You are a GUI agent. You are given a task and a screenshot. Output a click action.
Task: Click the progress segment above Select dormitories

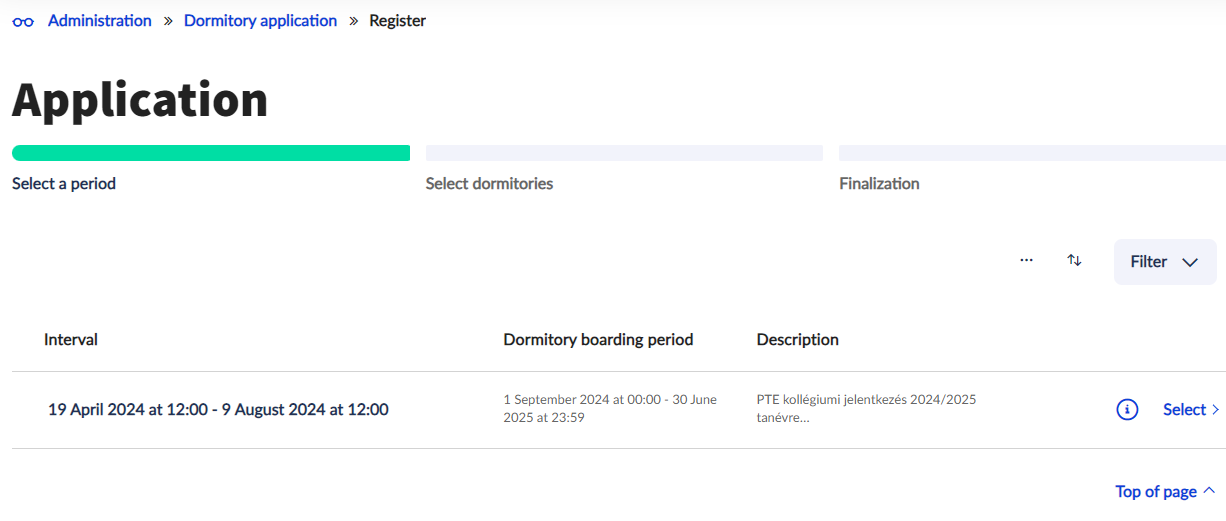[x=624, y=153]
